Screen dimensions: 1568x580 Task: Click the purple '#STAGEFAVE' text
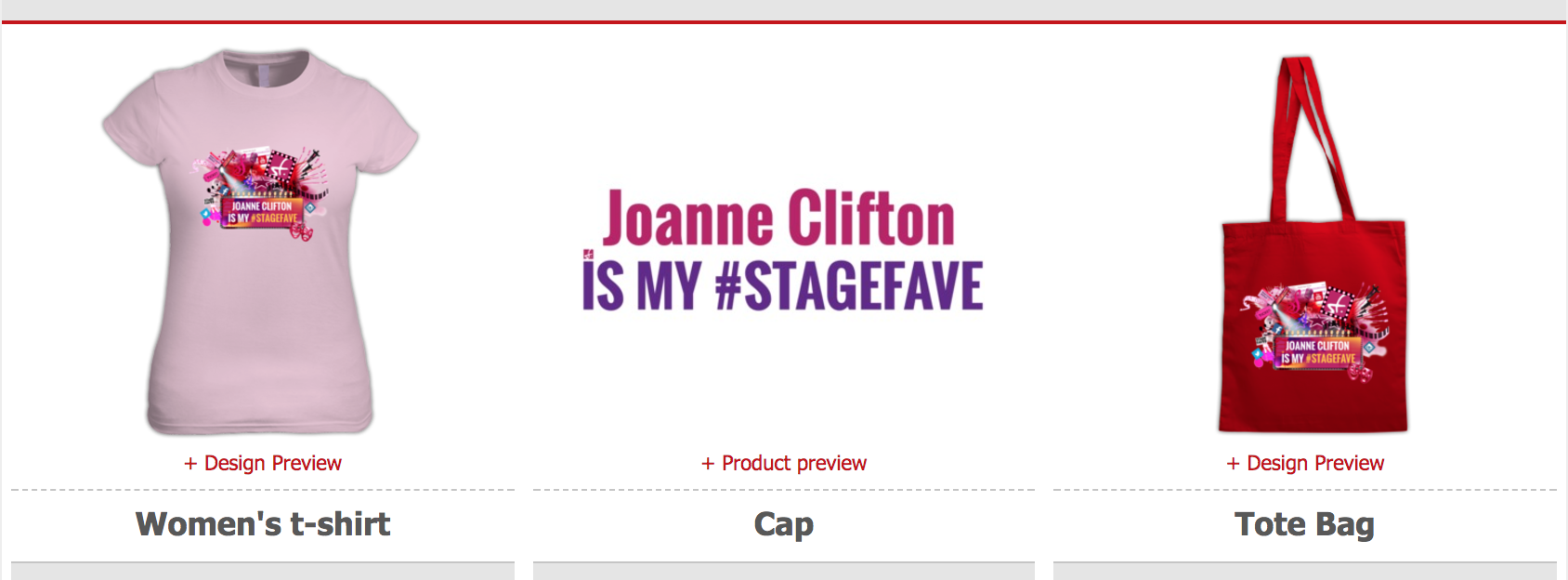click(x=849, y=285)
